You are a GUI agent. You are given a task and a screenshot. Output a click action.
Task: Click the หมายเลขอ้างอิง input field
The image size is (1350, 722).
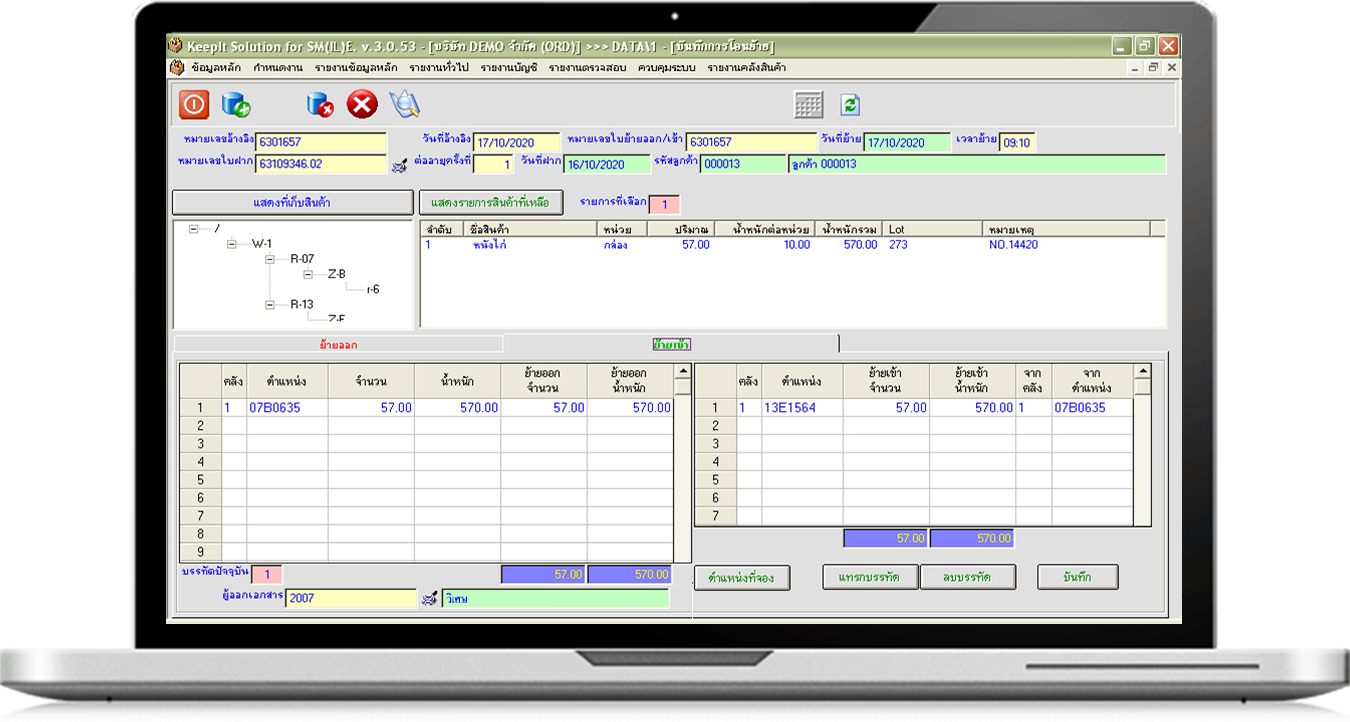point(320,142)
